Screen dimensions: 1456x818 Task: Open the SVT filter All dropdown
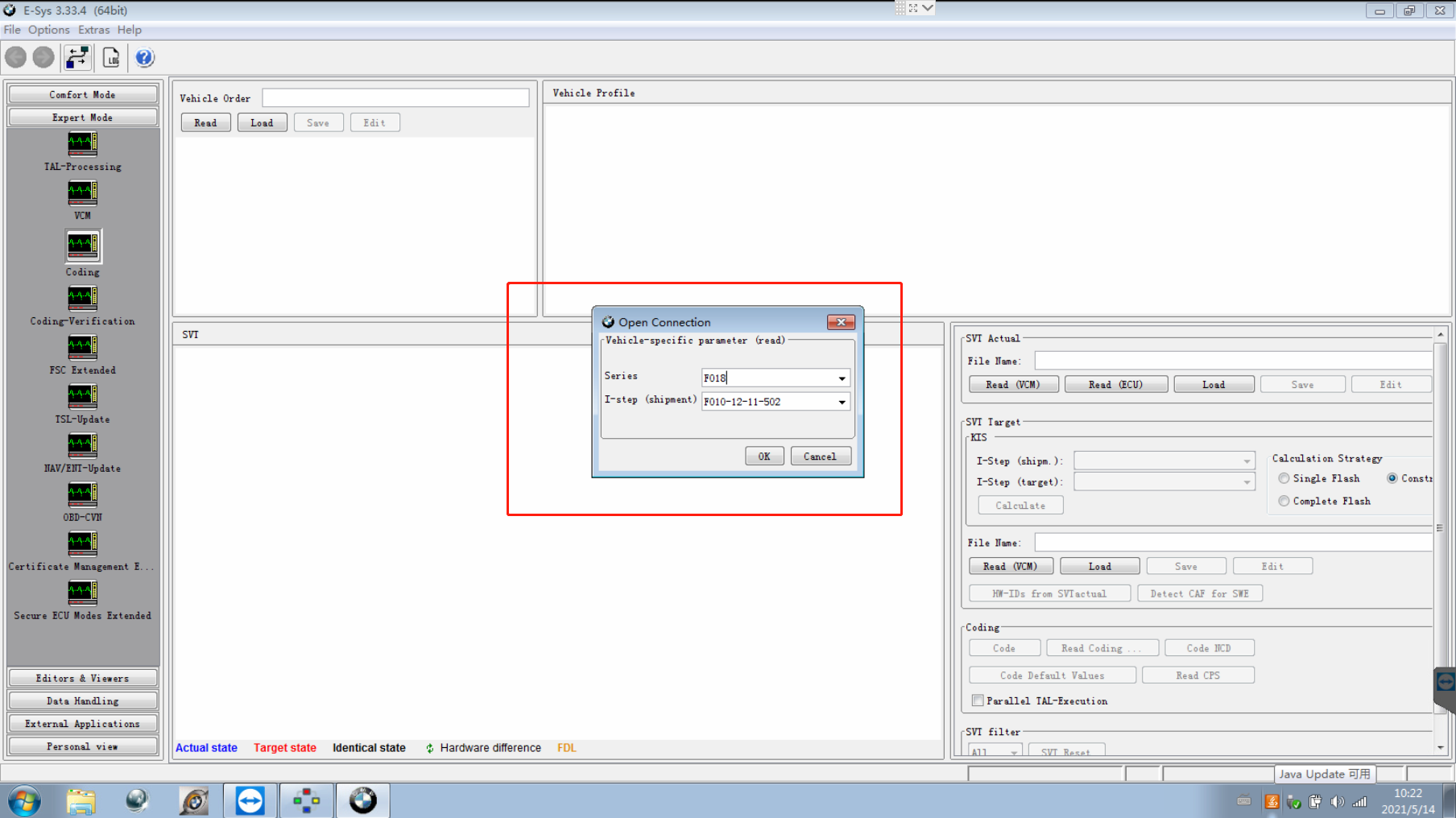tap(995, 751)
